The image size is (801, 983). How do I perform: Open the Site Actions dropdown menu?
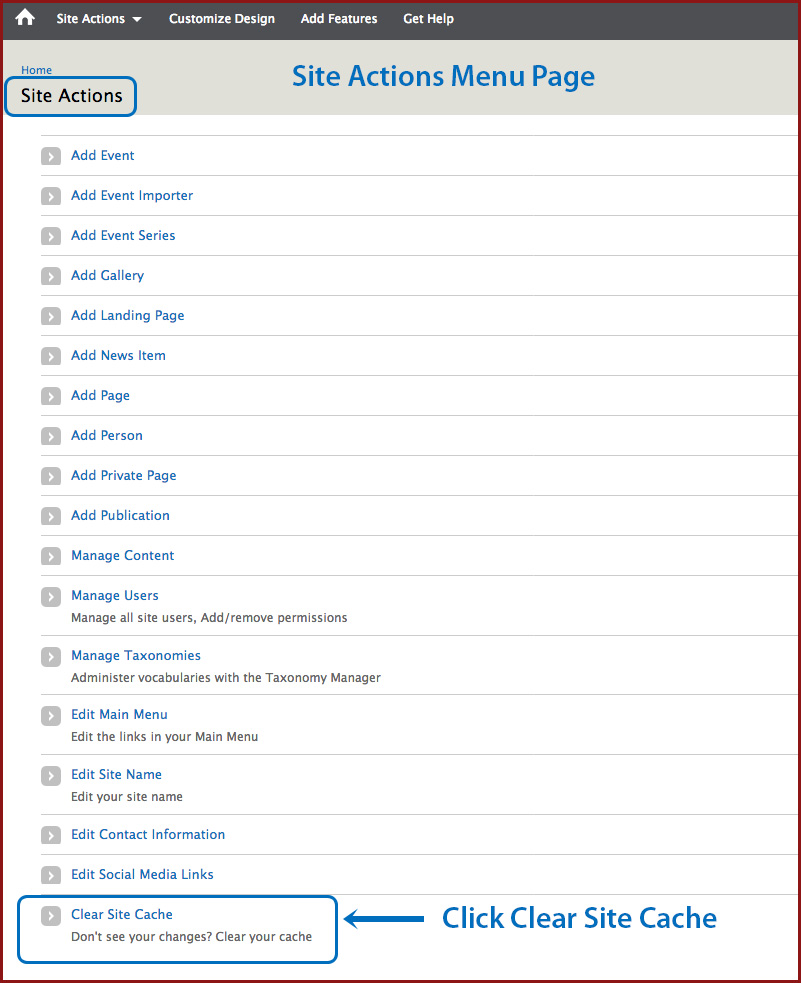pos(99,19)
